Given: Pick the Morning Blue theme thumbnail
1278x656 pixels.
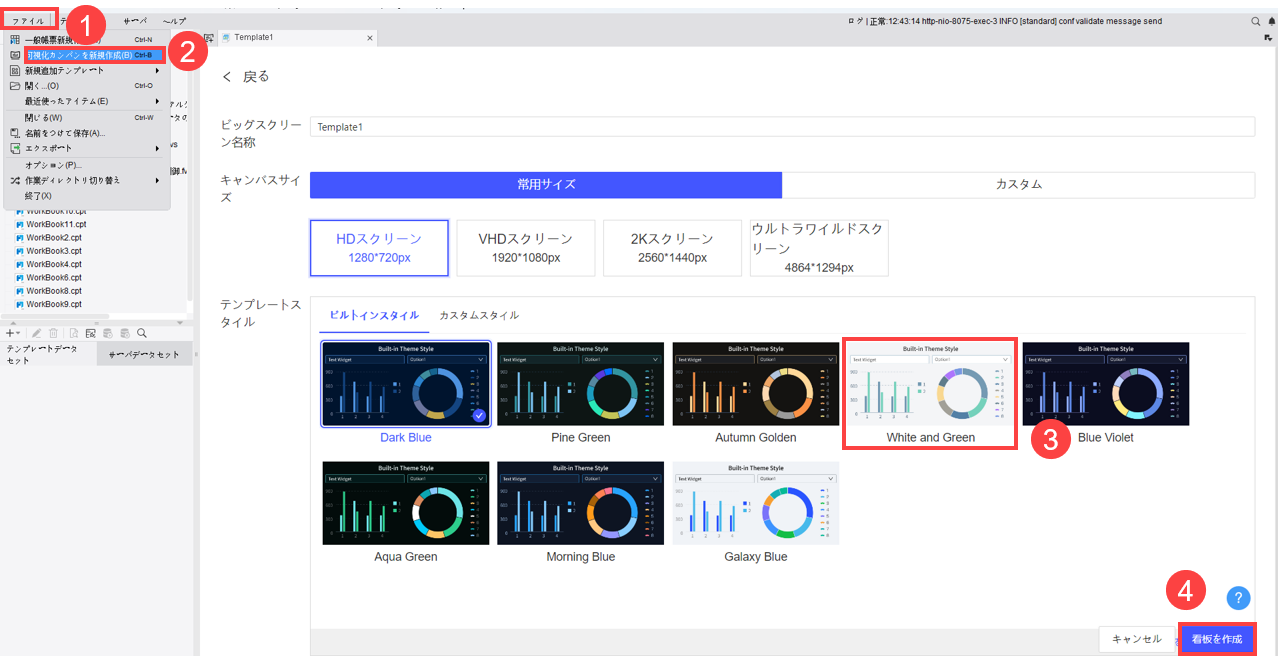Looking at the screenshot, I should (x=581, y=503).
